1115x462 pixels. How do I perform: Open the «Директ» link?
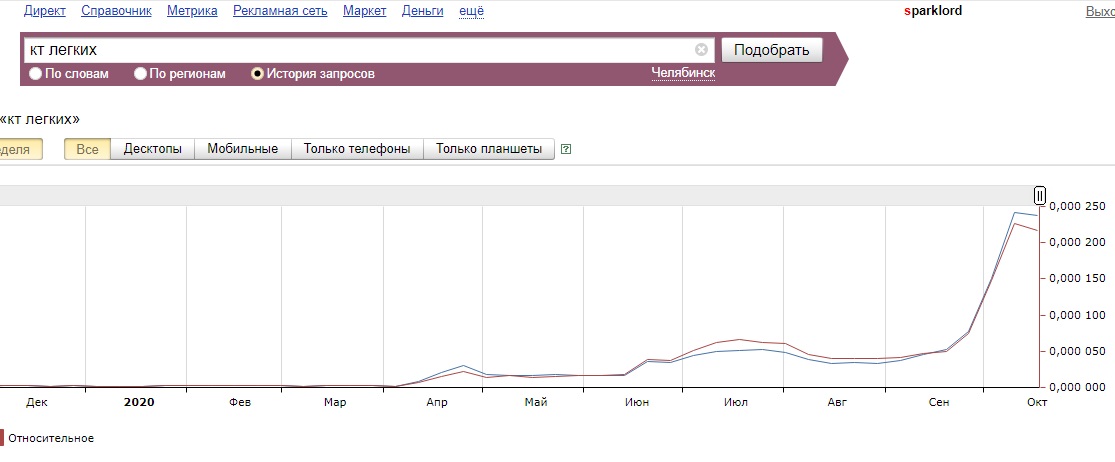45,11
